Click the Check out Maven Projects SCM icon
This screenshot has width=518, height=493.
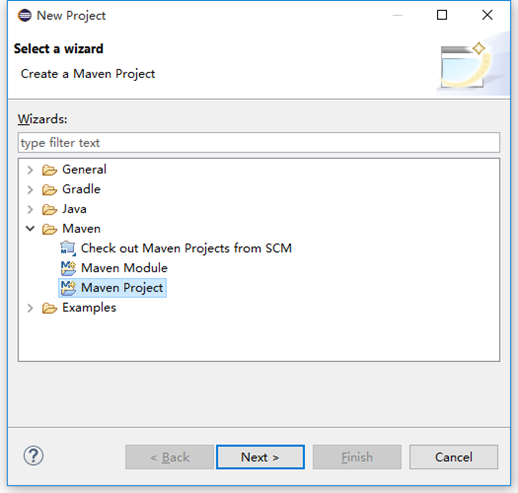[x=68, y=248]
